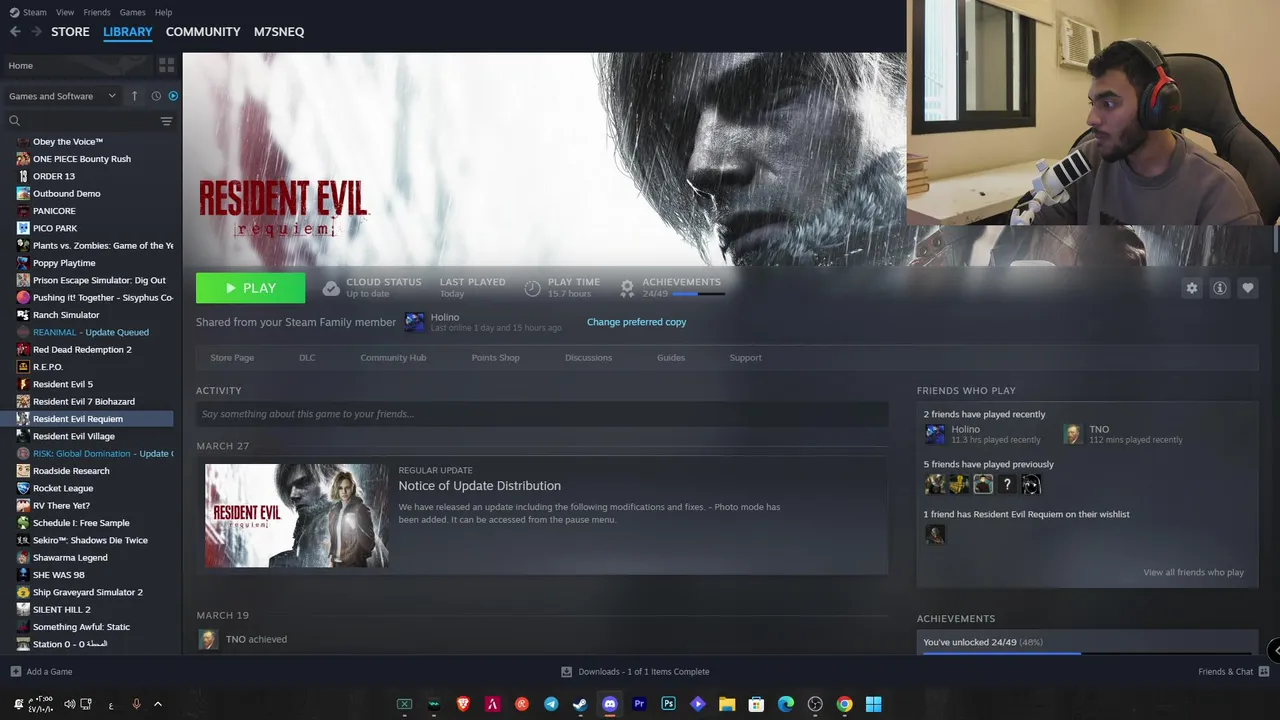
Task: Select REANIMAL - Update Queued entry
Action: tap(90, 332)
